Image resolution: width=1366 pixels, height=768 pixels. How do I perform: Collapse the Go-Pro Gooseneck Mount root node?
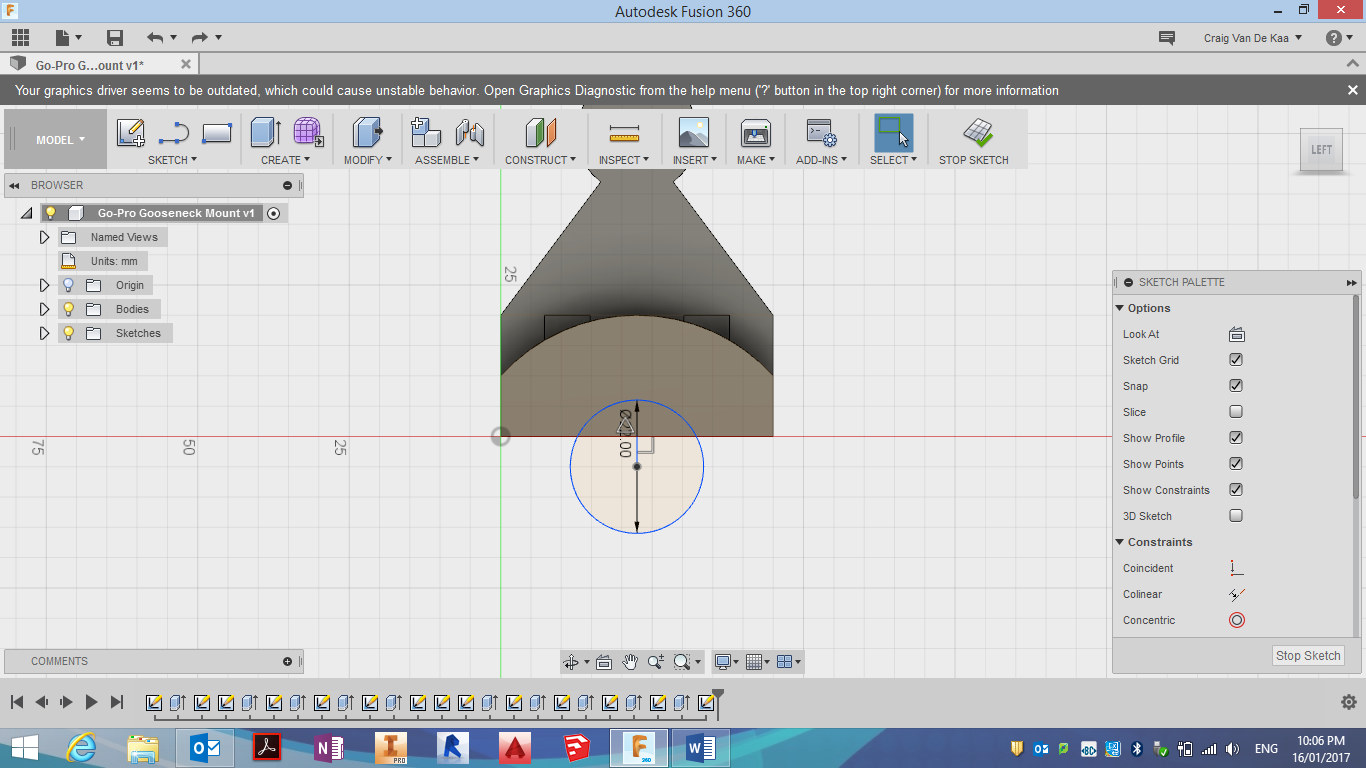[26, 213]
